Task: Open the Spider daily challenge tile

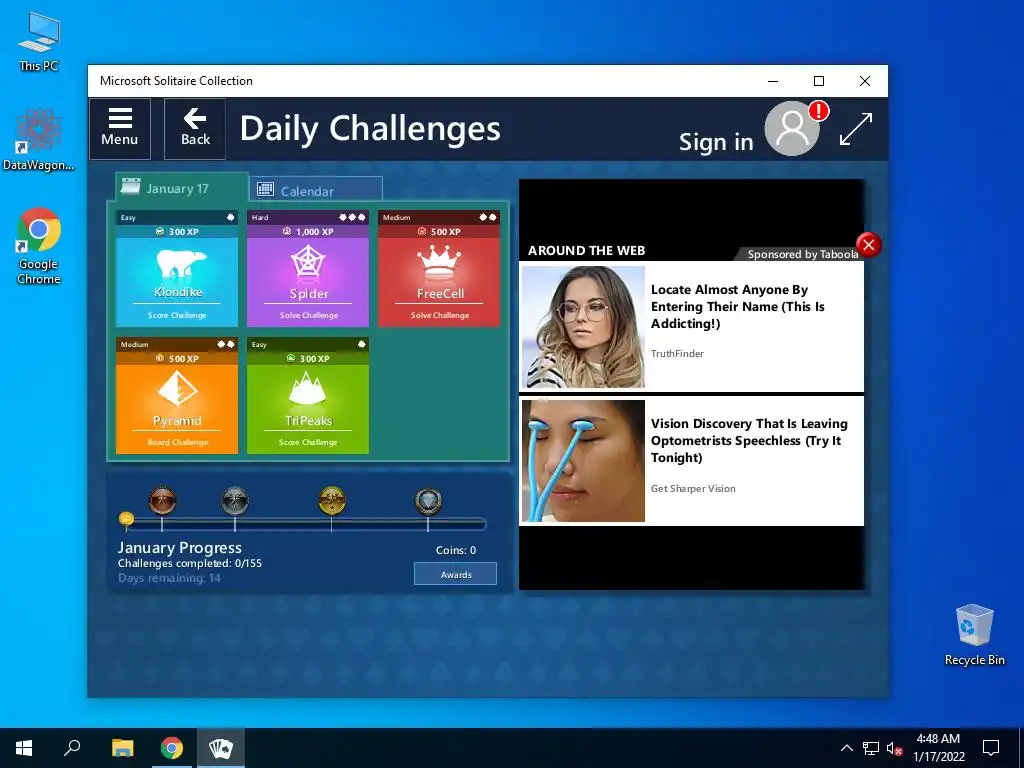Action: pos(308,268)
